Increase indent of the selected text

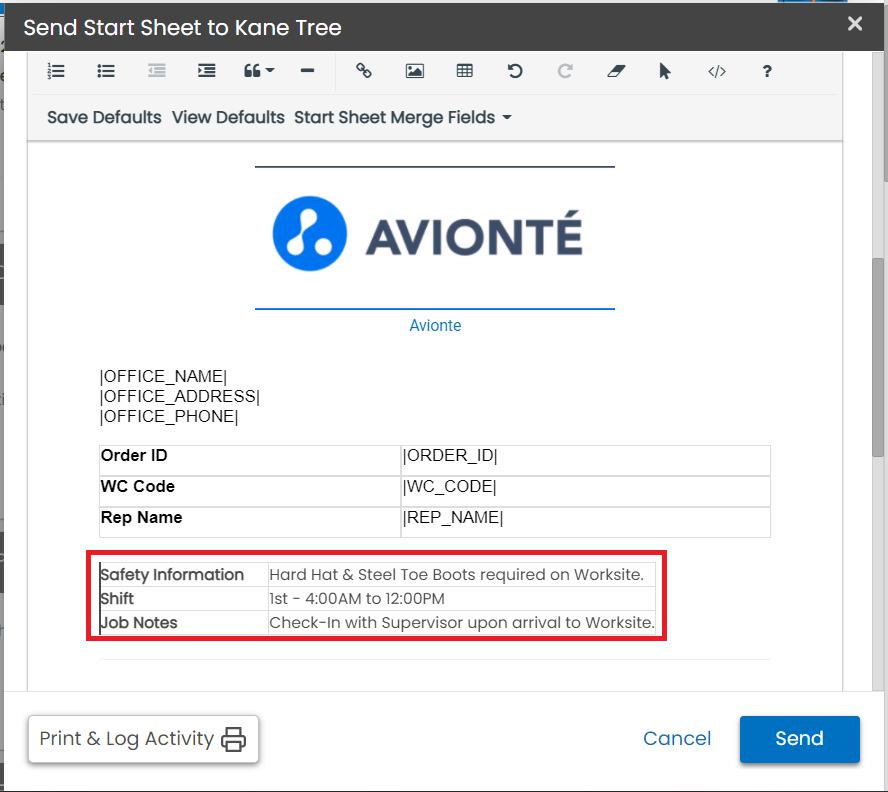click(x=206, y=71)
